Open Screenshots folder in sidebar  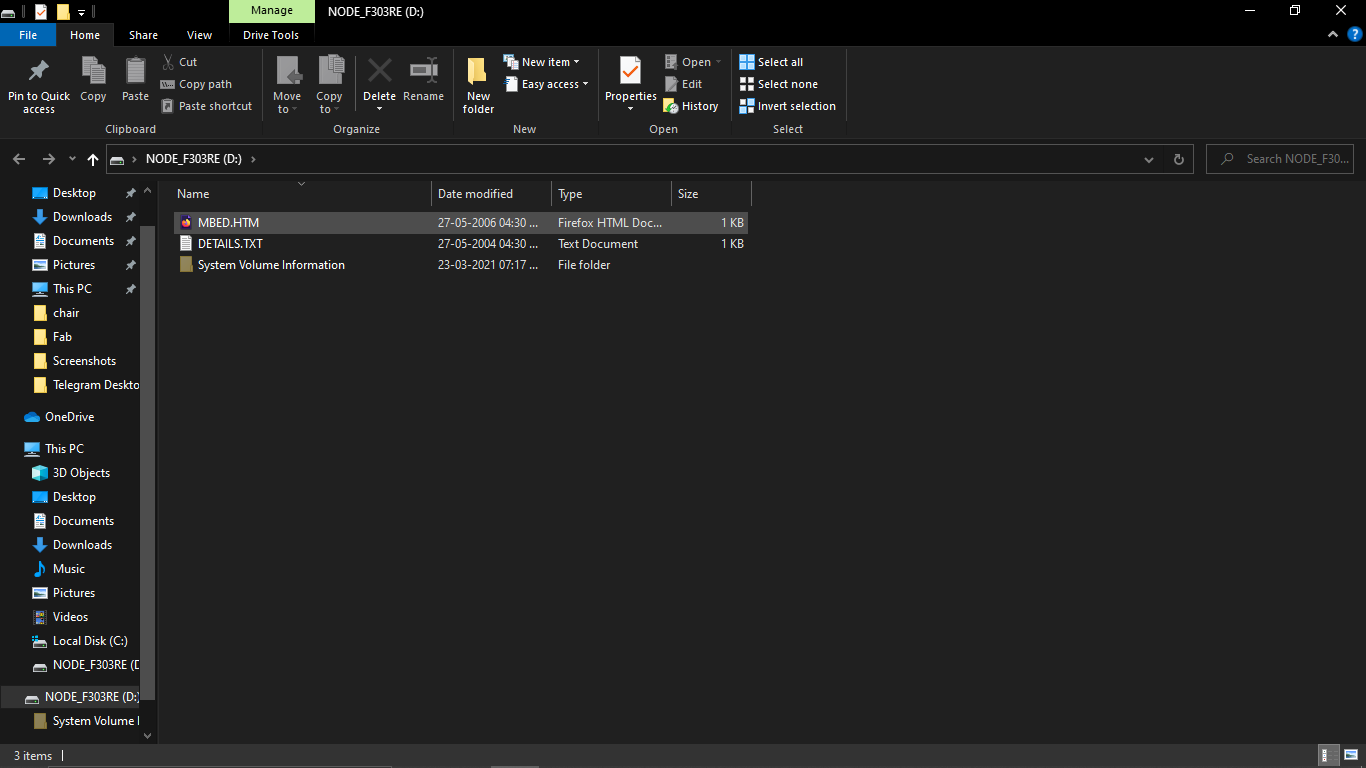[x=84, y=361]
